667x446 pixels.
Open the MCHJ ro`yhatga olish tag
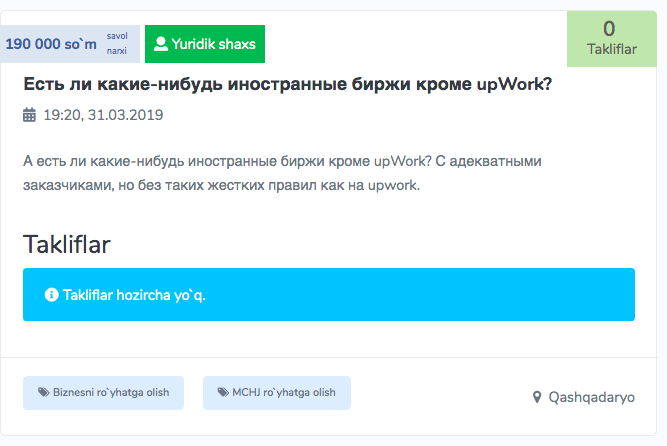277,393
